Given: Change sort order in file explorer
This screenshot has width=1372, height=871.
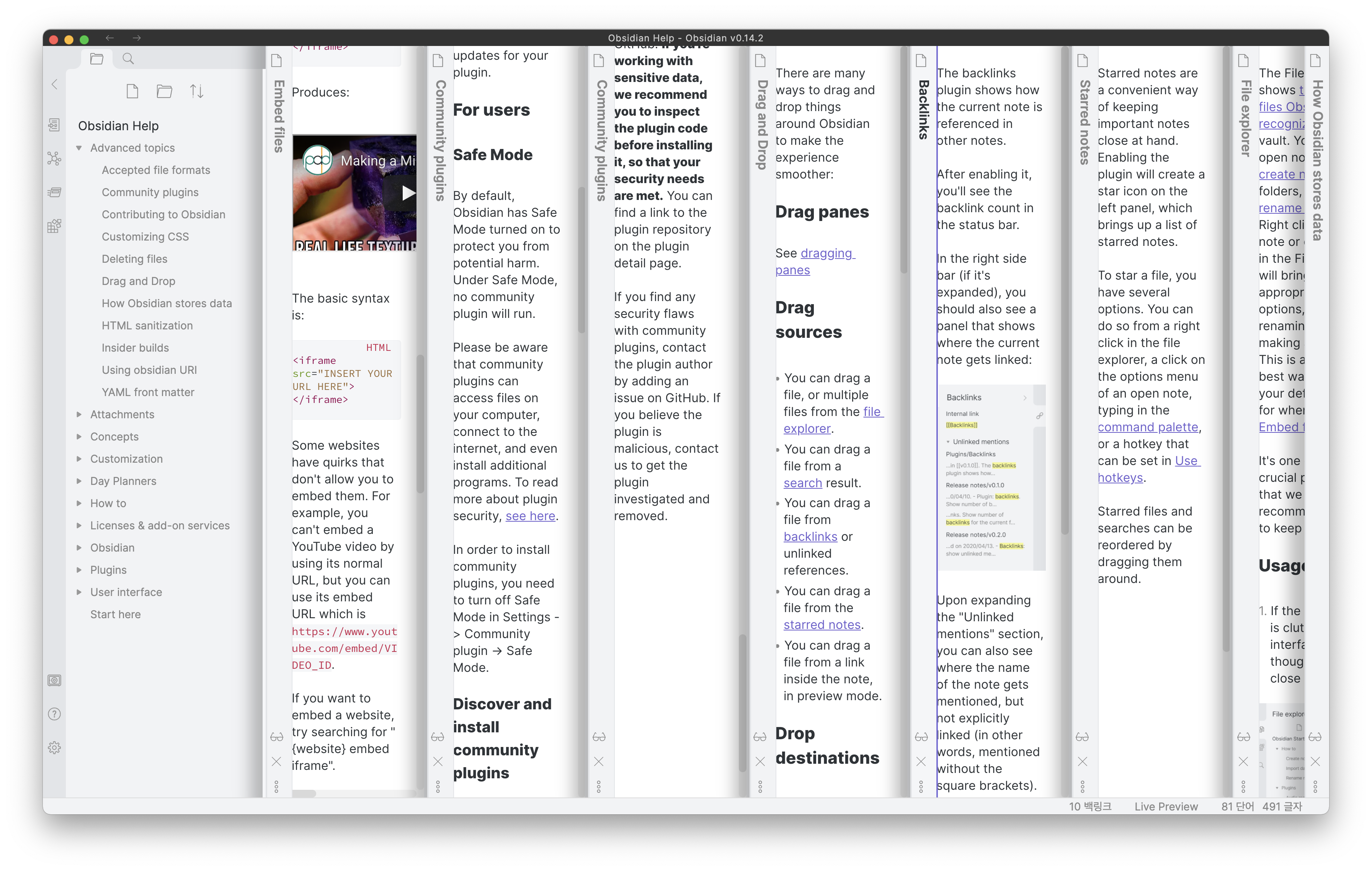Looking at the screenshot, I should pyautogui.click(x=196, y=91).
